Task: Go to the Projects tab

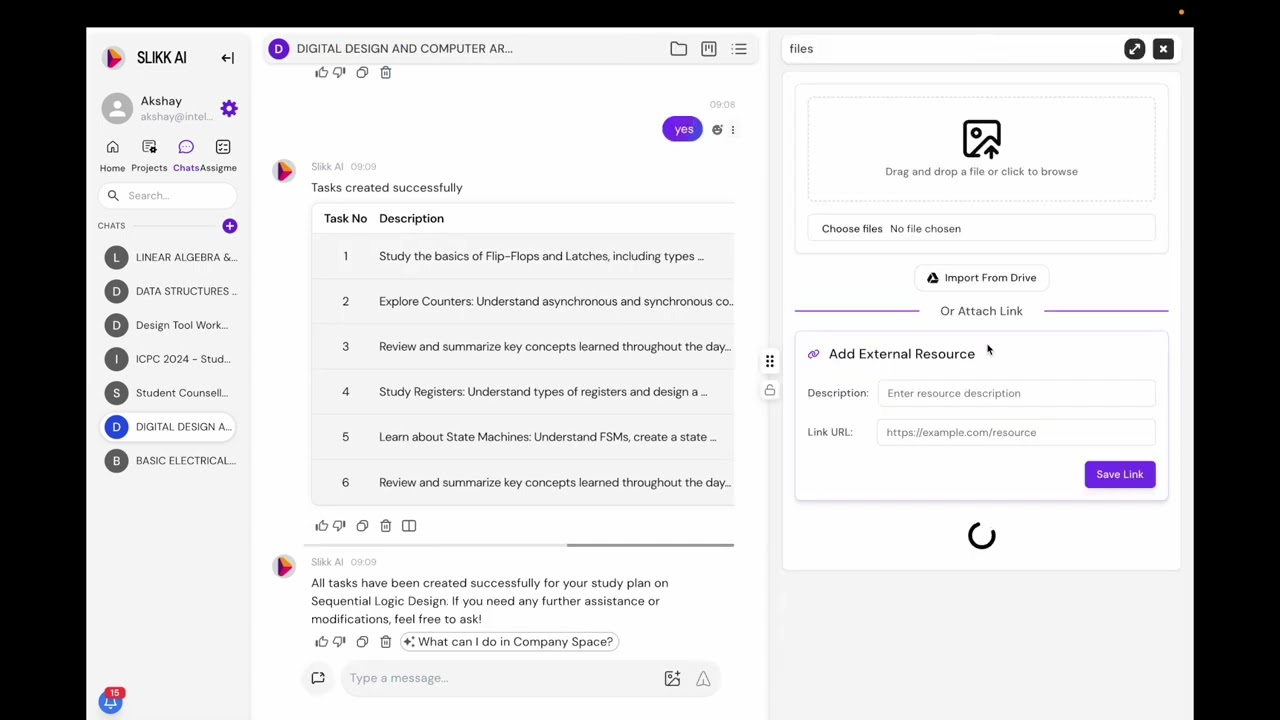Action: tap(149, 156)
